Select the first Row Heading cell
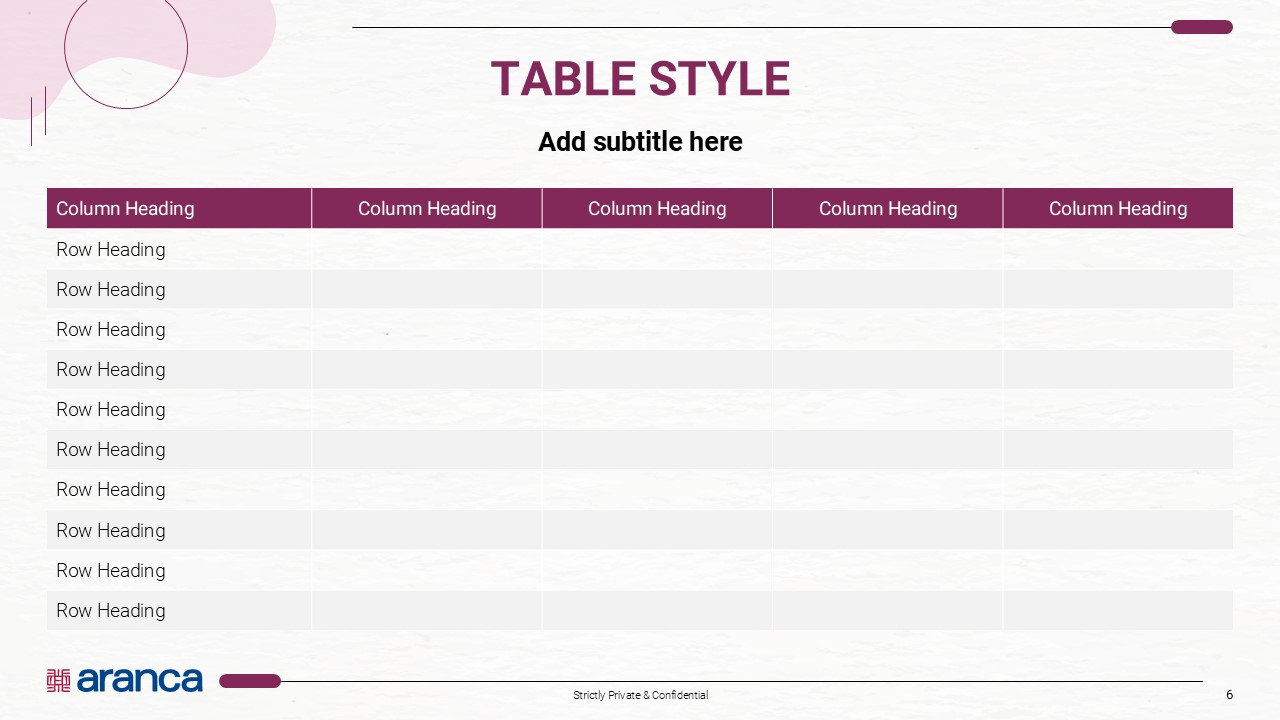 click(111, 250)
